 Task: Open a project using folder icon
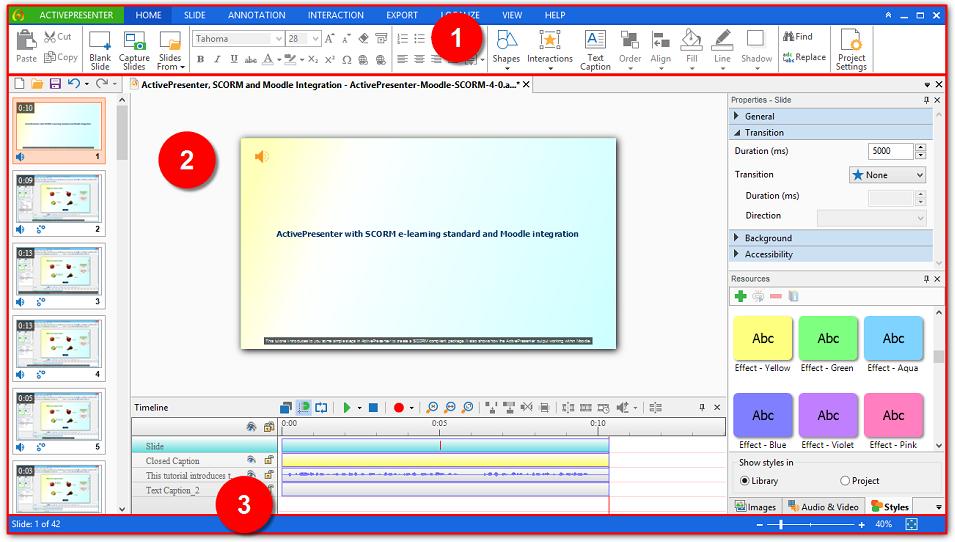click(x=37, y=83)
